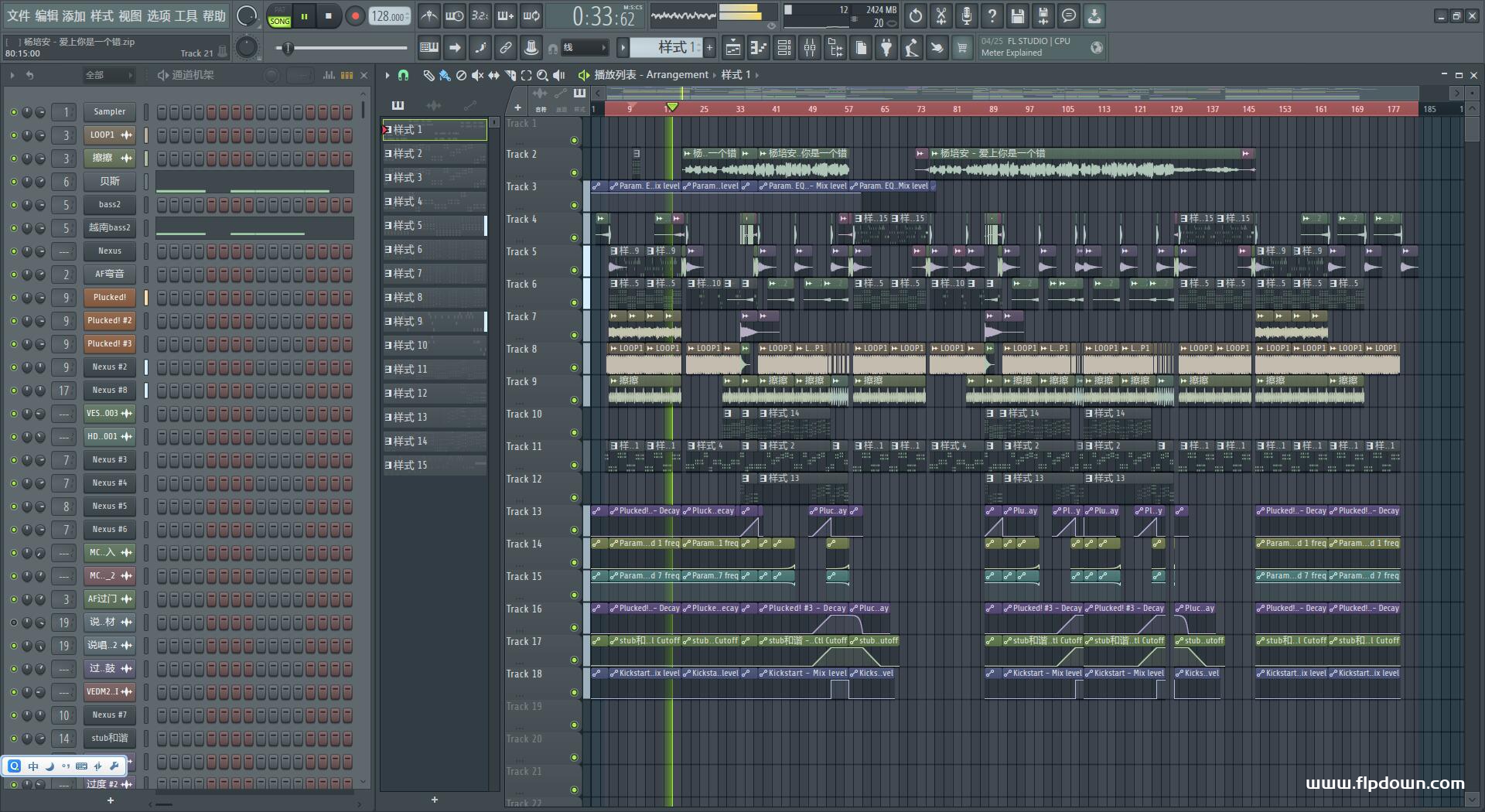
Task: Click the red record button
Action: click(355, 15)
